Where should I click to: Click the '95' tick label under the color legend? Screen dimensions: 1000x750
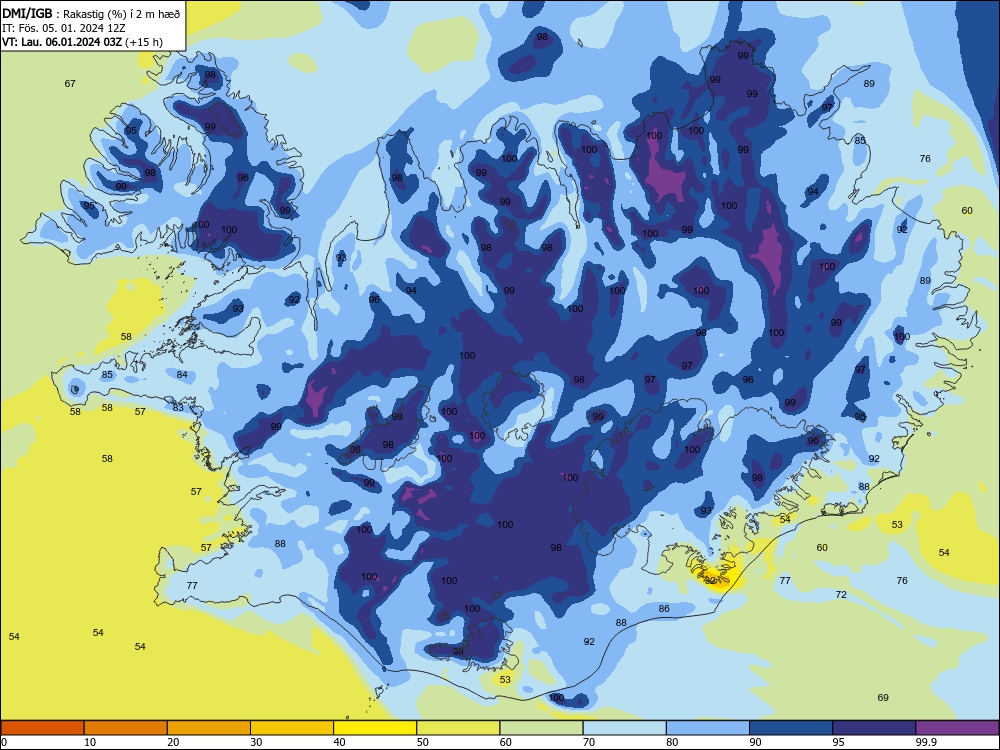pyautogui.click(x=839, y=742)
